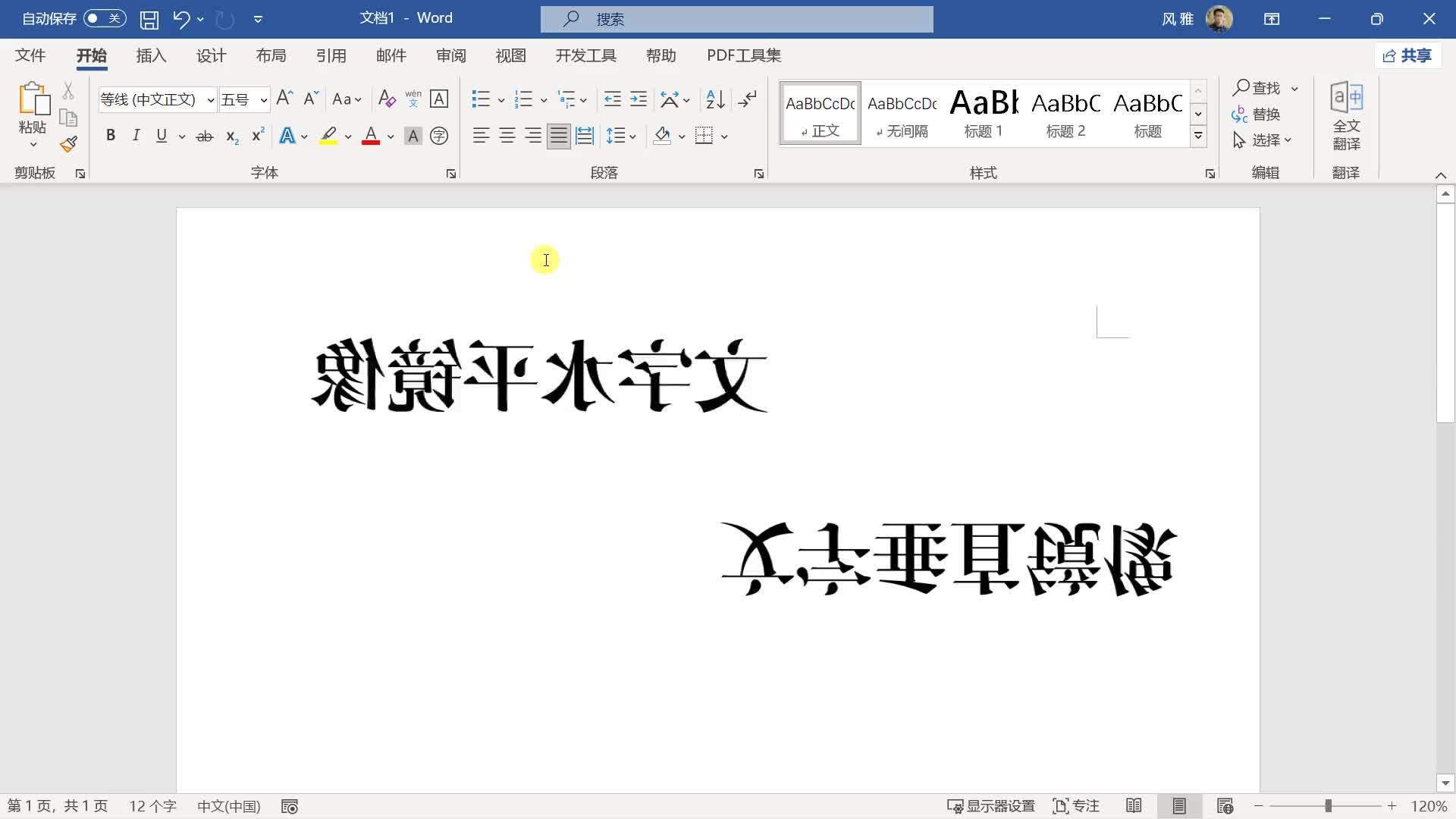Click the Clear All Formatting icon
The image size is (1456, 819).
[387, 99]
